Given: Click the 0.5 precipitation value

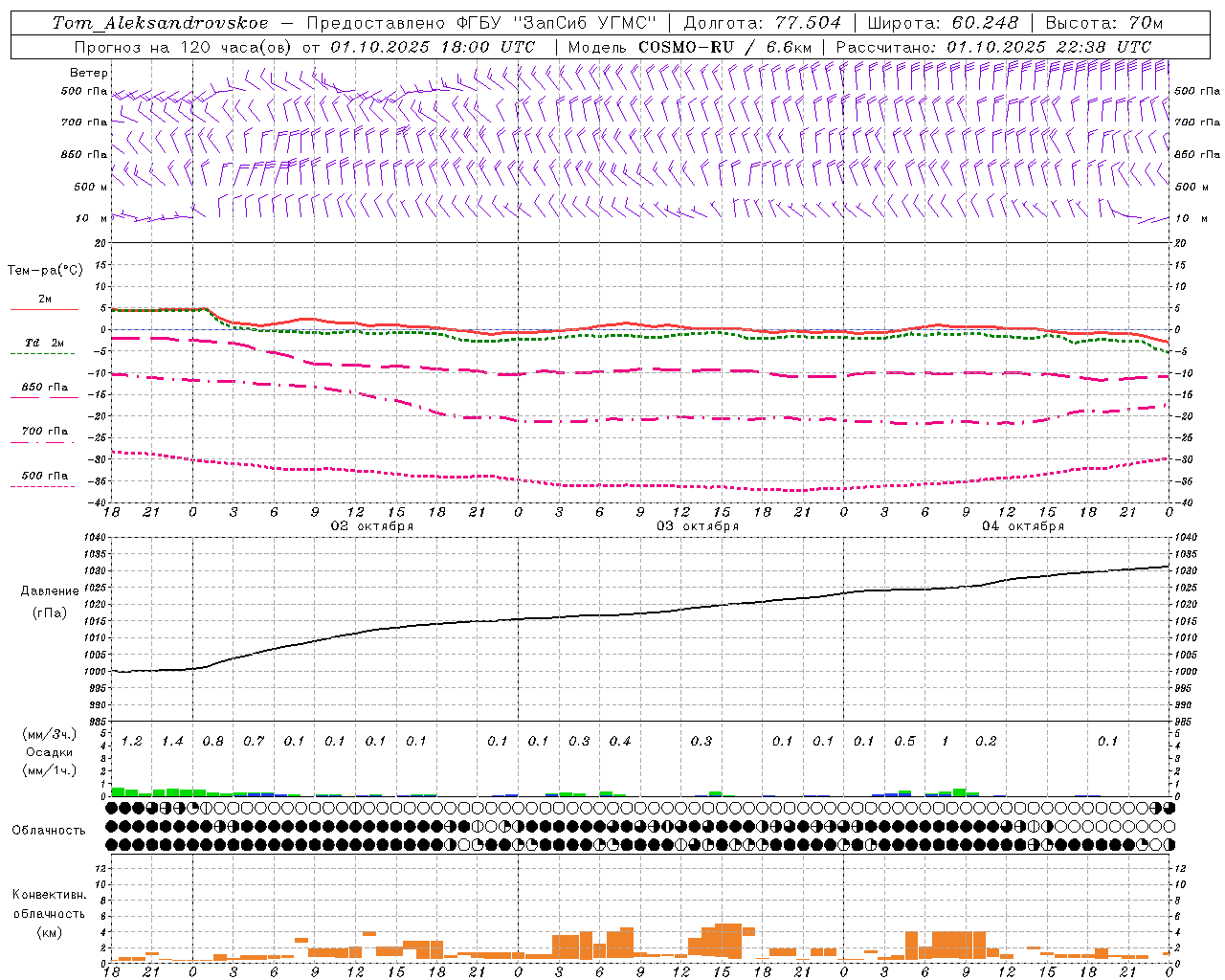Looking at the screenshot, I should coord(904,742).
